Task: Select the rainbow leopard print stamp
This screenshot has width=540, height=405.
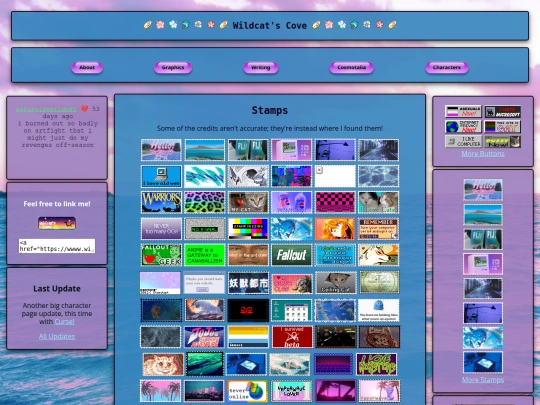Action: tap(205, 202)
